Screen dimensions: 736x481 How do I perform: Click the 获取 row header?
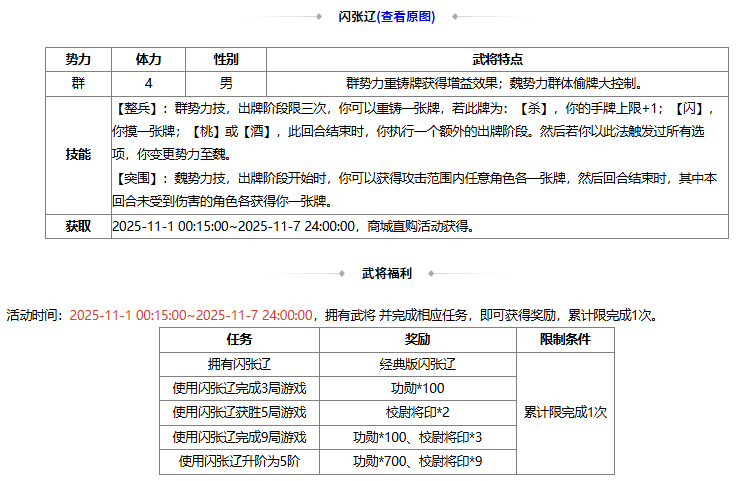77,226
